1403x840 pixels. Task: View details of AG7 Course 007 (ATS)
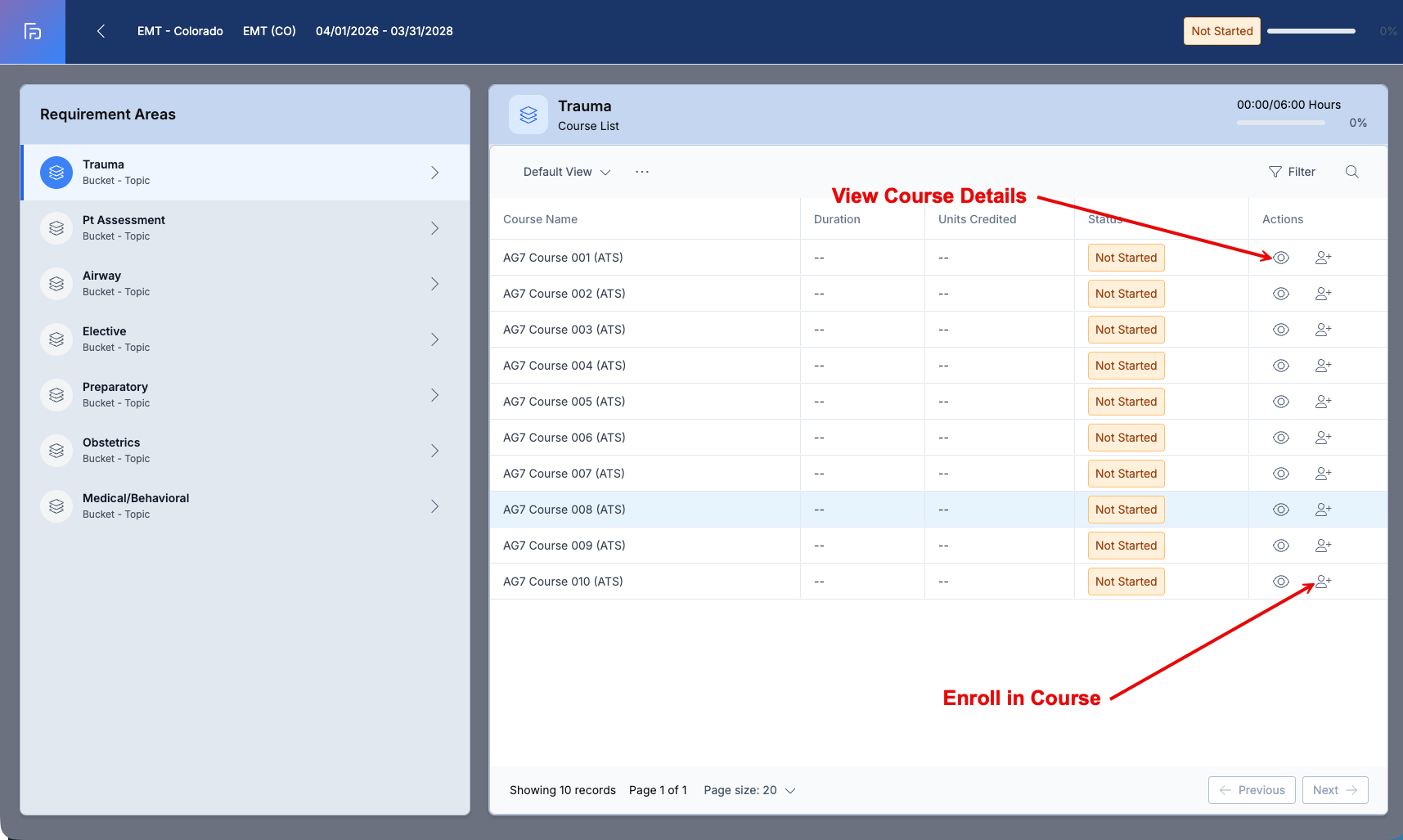pos(1281,474)
